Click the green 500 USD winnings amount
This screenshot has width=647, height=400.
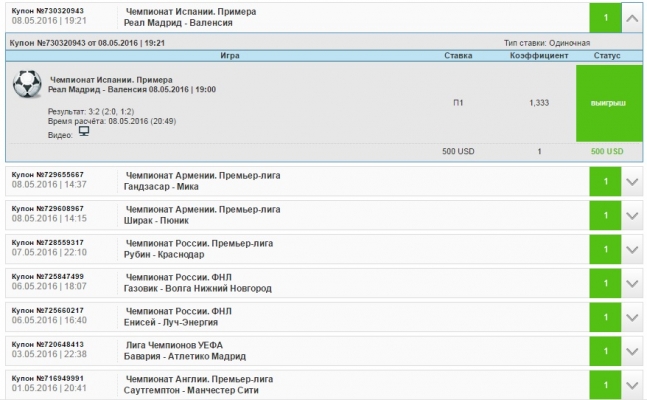(607, 151)
